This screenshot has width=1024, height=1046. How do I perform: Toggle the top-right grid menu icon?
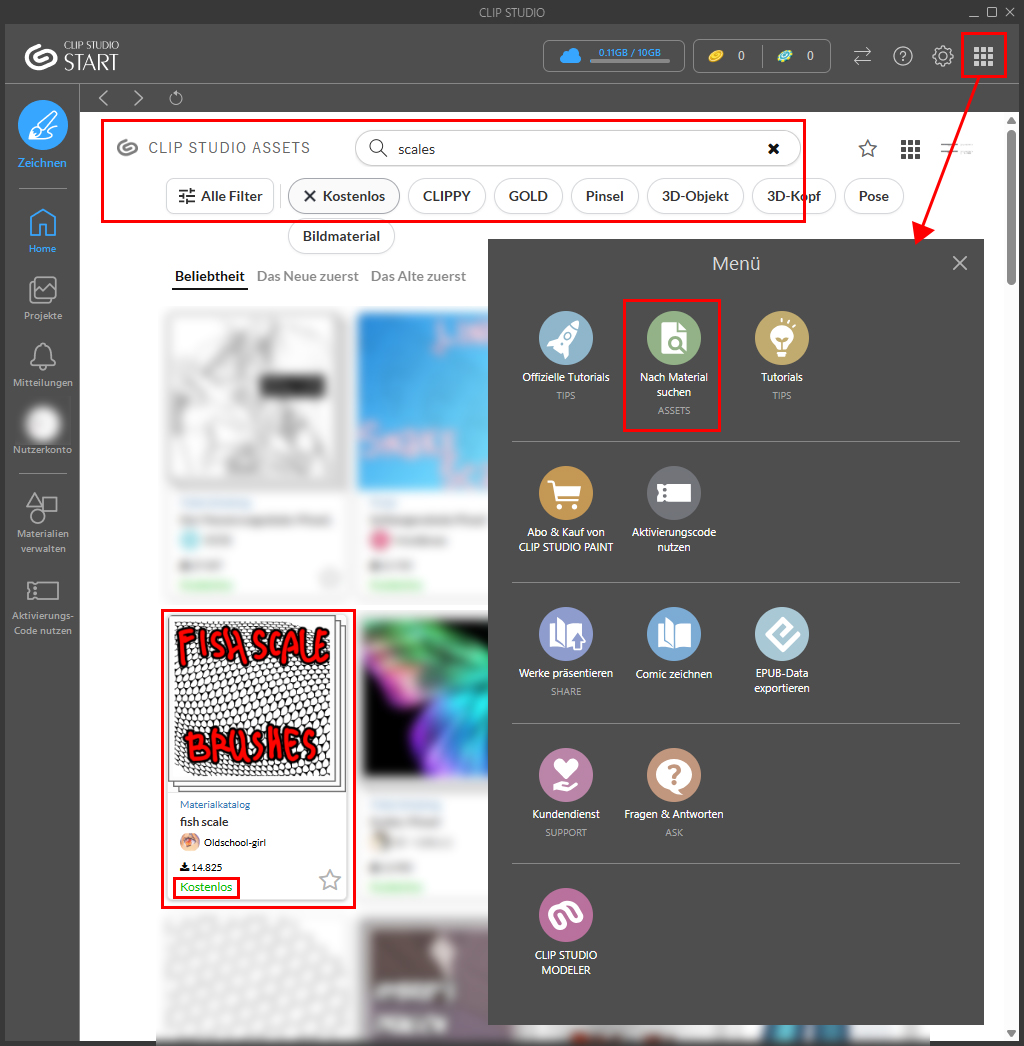tap(983, 56)
